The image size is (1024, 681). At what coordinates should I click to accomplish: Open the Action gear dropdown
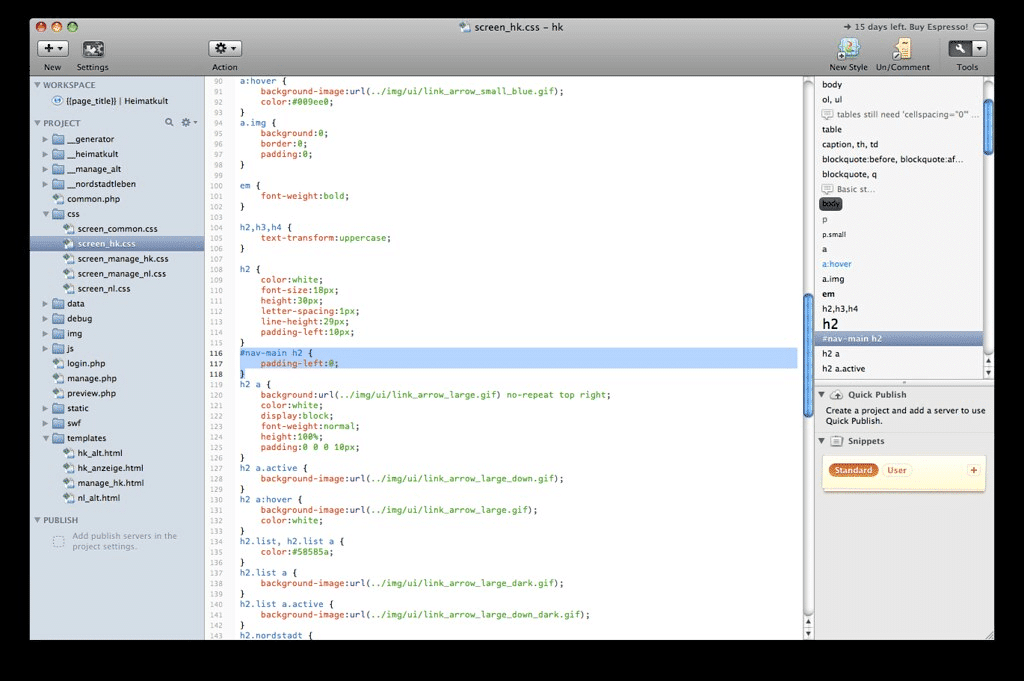pos(224,48)
